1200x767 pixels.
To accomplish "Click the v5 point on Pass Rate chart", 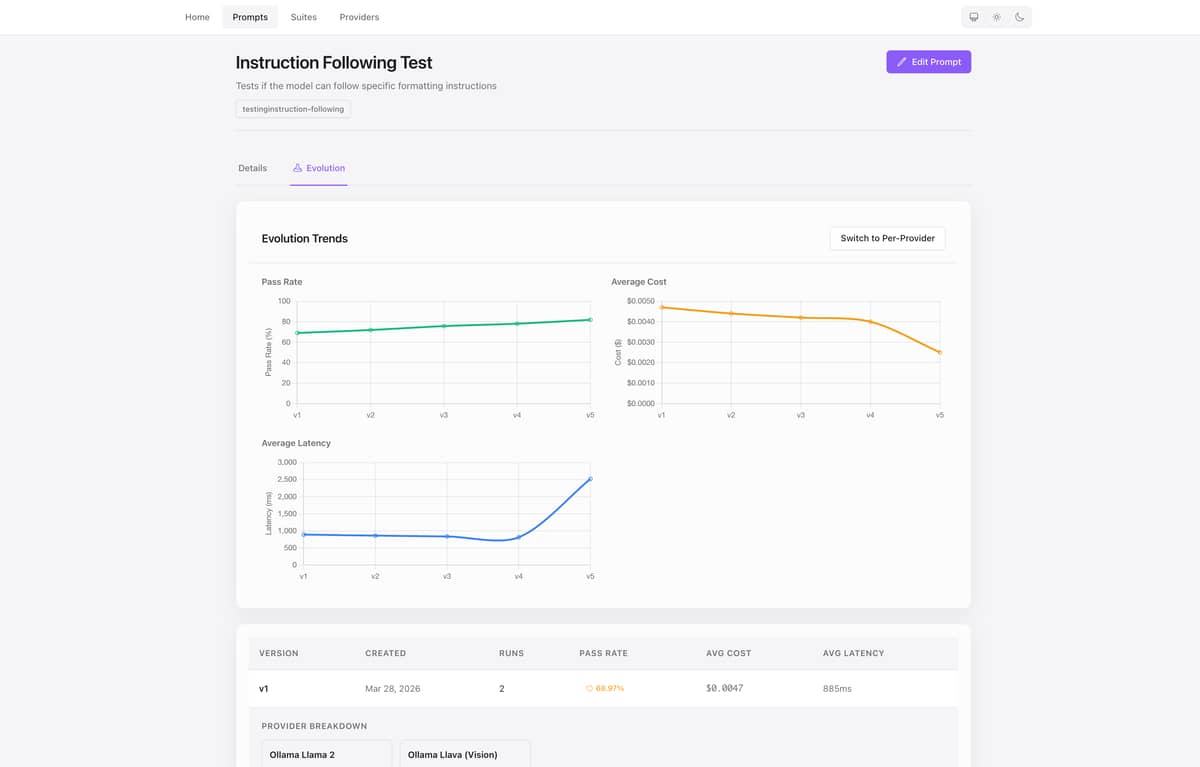I will 590,320.
